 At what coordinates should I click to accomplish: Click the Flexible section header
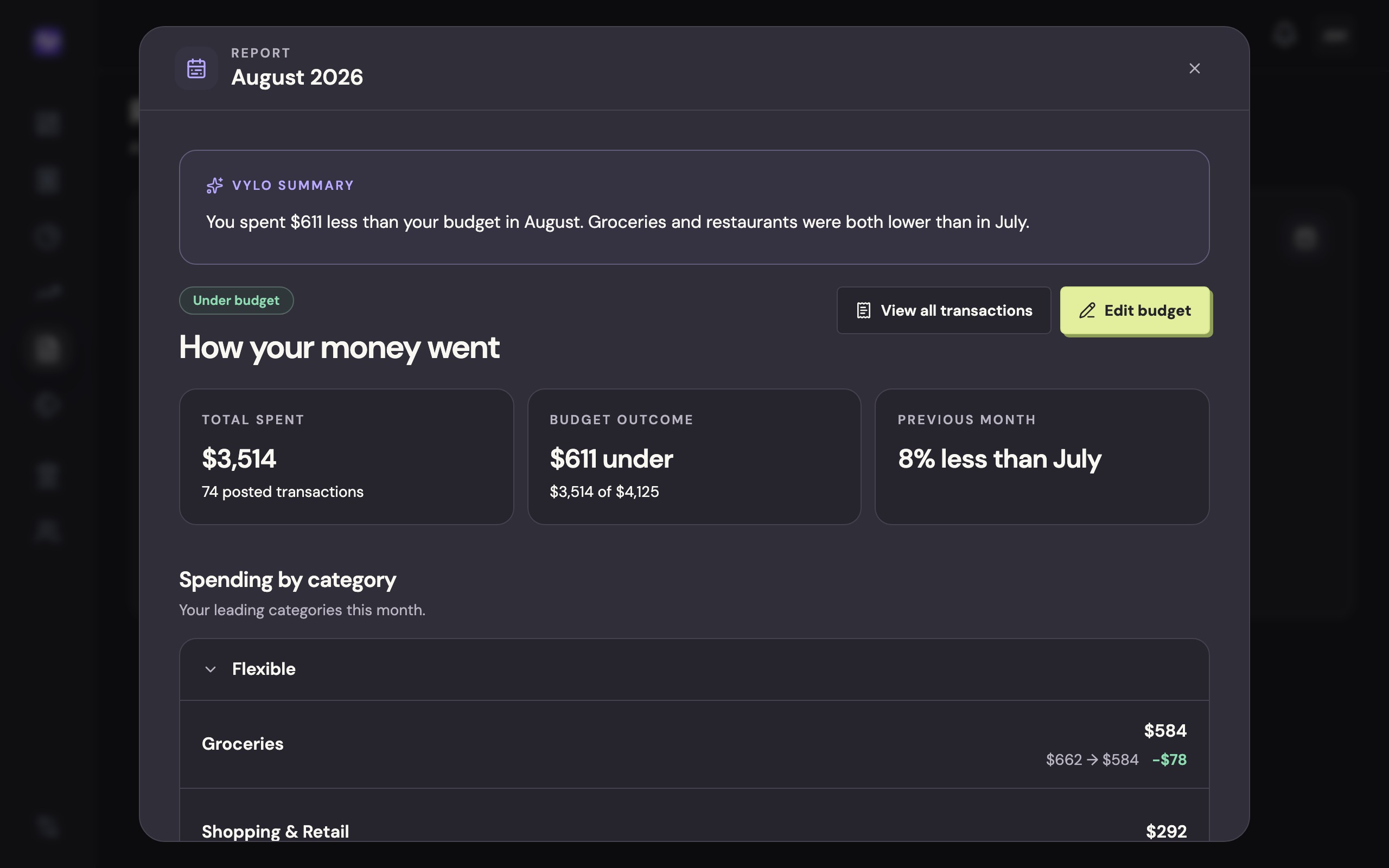tap(694, 669)
